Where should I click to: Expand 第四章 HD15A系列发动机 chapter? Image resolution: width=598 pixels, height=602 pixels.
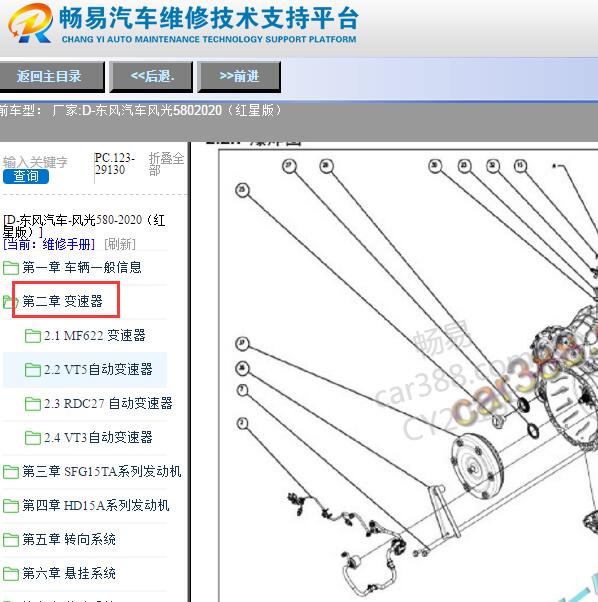pyautogui.click(x=96, y=505)
